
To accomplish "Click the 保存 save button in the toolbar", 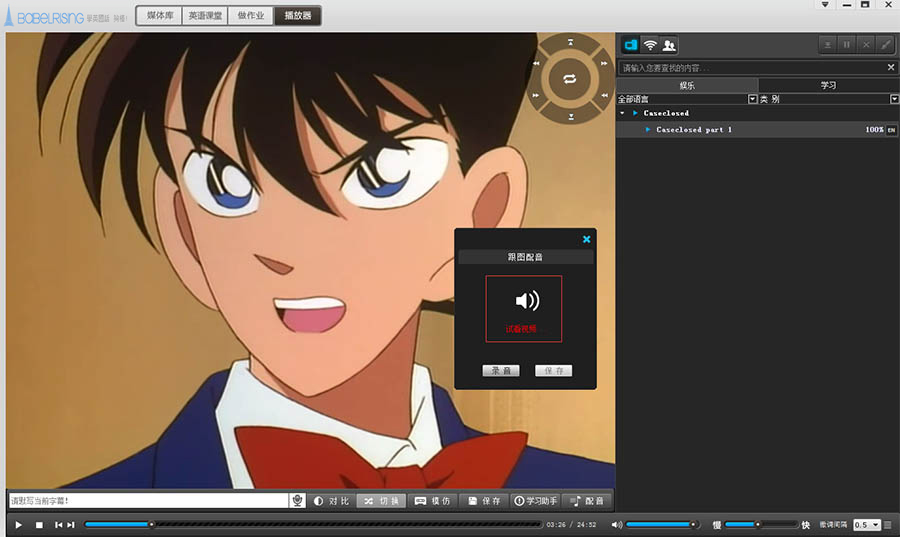I will (484, 501).
